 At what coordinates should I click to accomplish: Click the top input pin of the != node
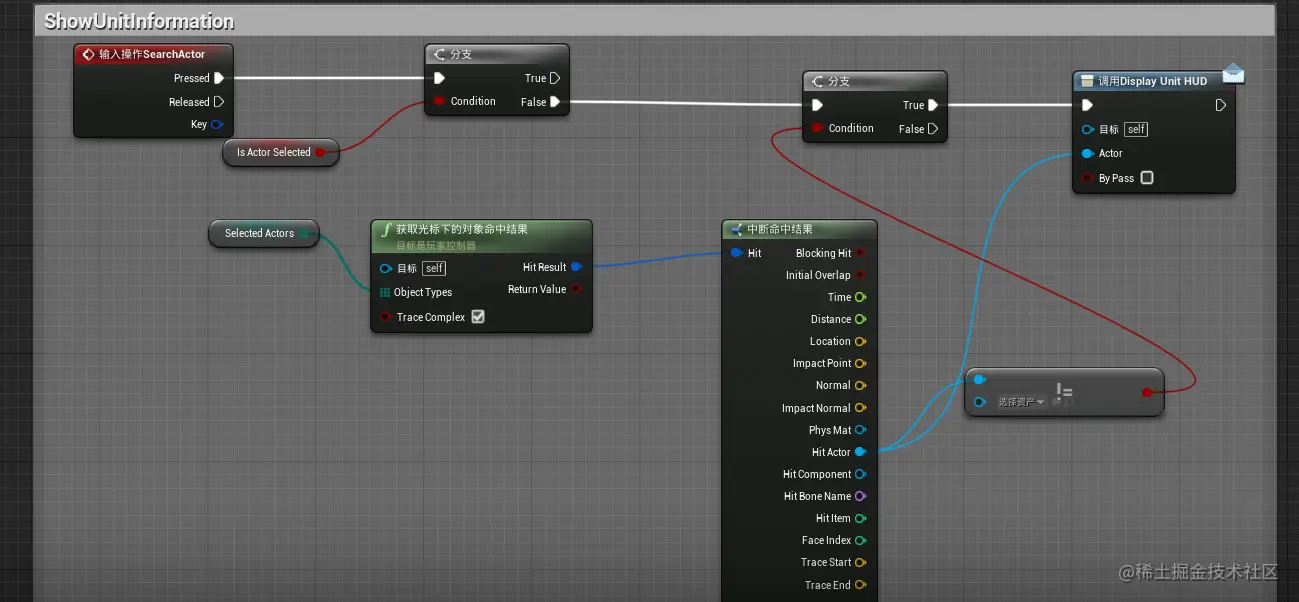tap(980, 379)
